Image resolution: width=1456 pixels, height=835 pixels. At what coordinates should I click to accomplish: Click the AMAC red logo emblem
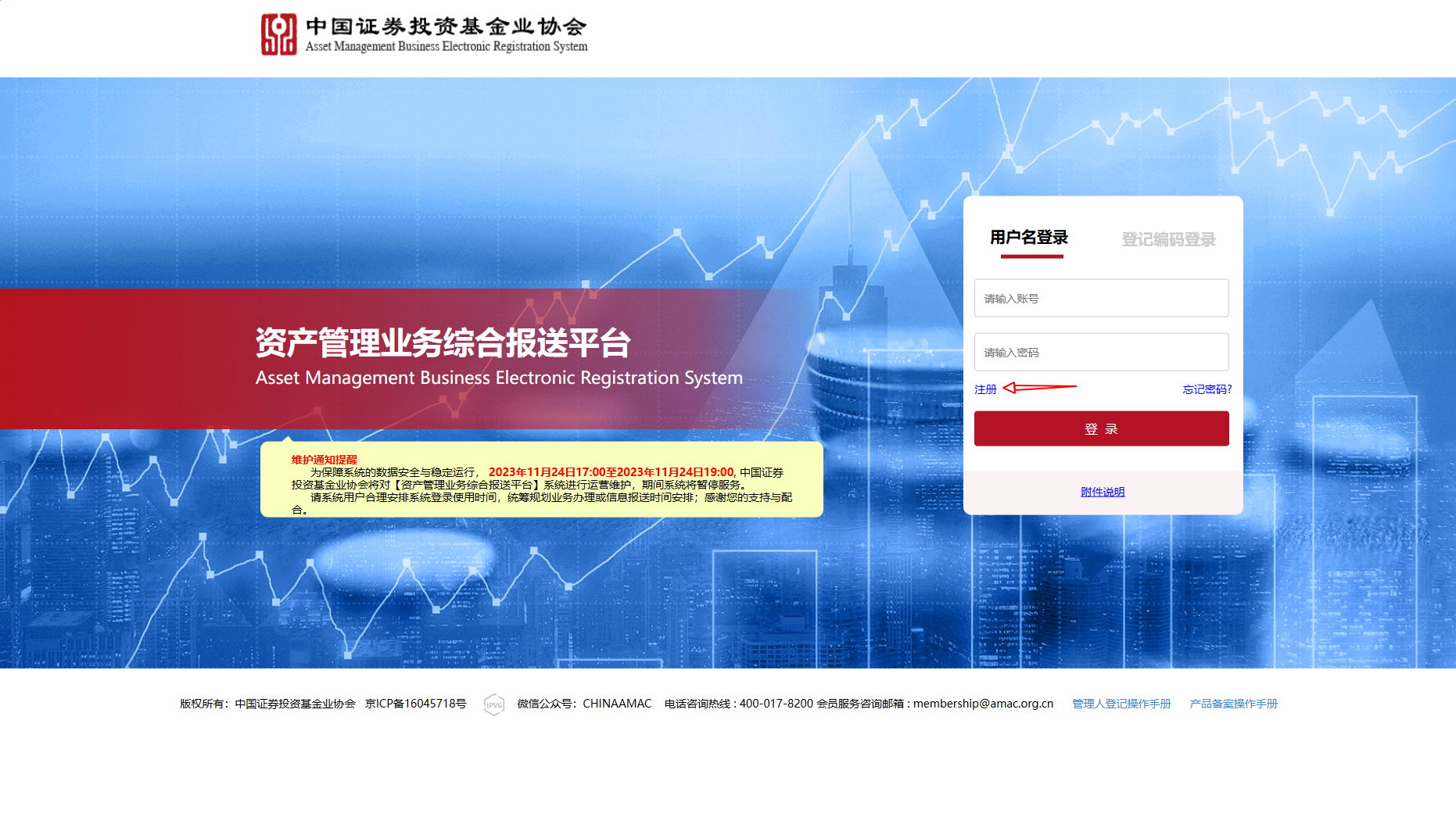pos(279,34)
